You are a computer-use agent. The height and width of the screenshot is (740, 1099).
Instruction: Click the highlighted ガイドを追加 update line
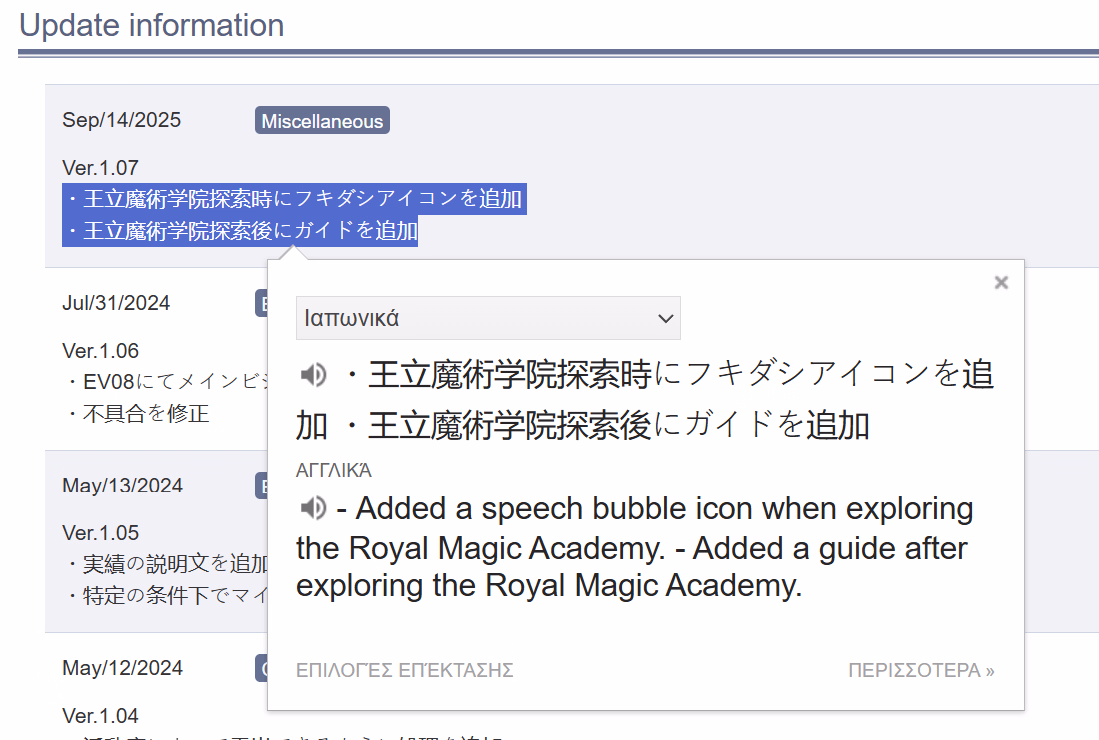pos(240,232)
